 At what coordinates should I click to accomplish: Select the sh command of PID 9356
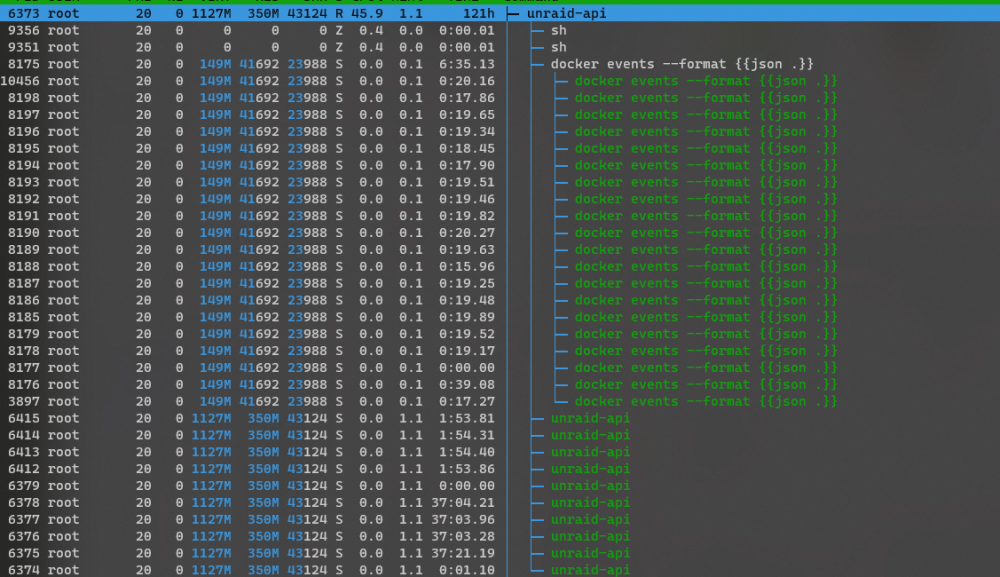pos(559,30)
